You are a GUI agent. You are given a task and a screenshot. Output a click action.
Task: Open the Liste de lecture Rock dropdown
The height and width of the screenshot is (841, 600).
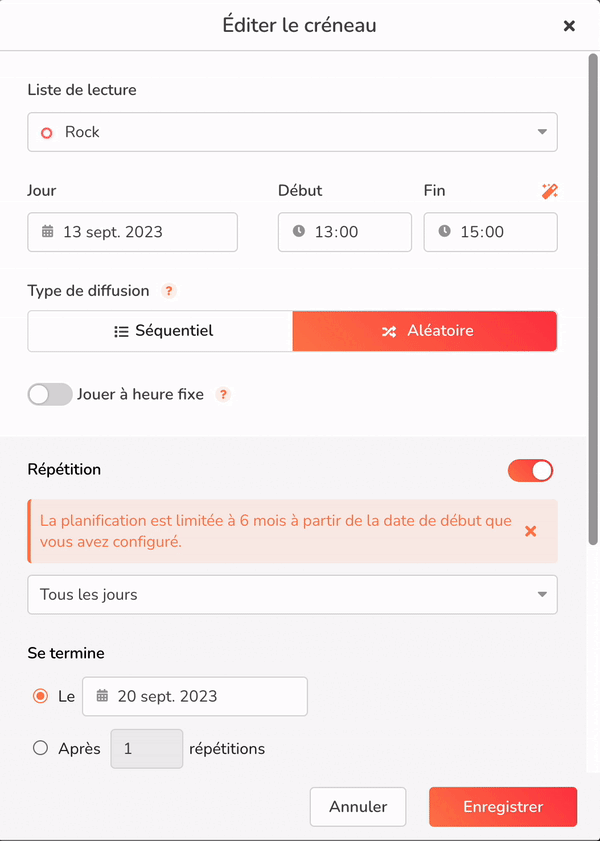point(292,132)
